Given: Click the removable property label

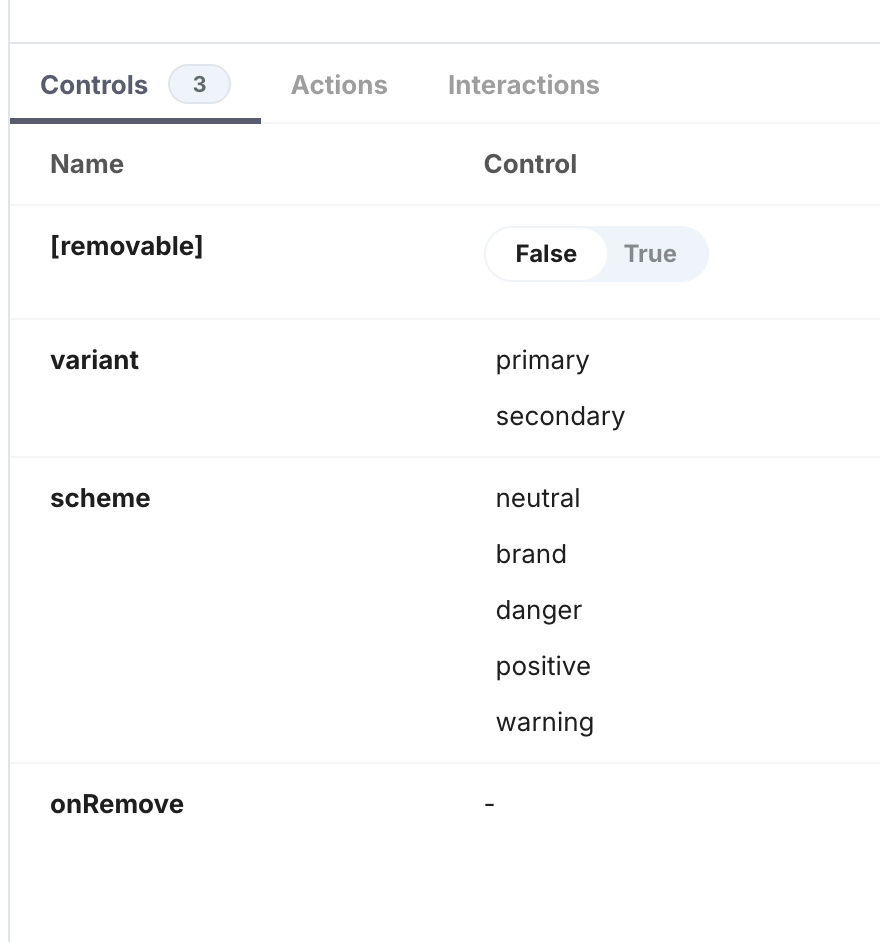Looking at the screenshot, I should click(x=127, y=246).
